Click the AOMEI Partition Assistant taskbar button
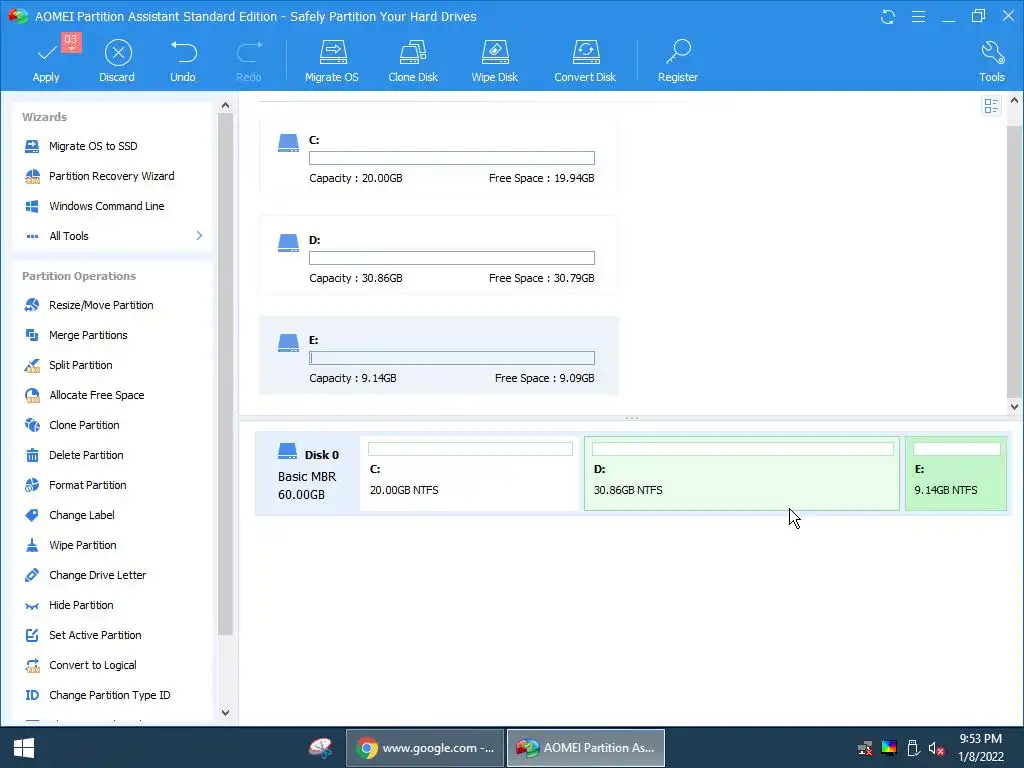Screen dimensions: 1024x768 [586, 748]
